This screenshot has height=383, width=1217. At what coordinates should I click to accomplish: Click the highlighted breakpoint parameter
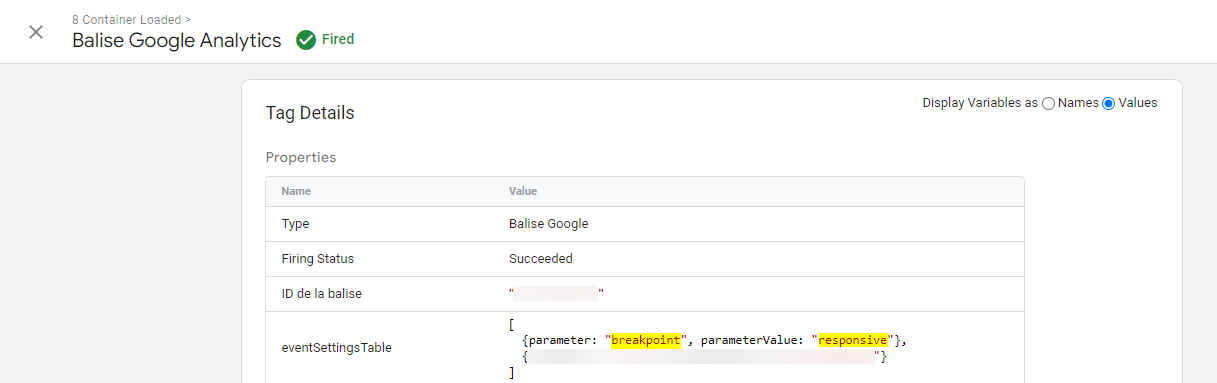[646, 340]
